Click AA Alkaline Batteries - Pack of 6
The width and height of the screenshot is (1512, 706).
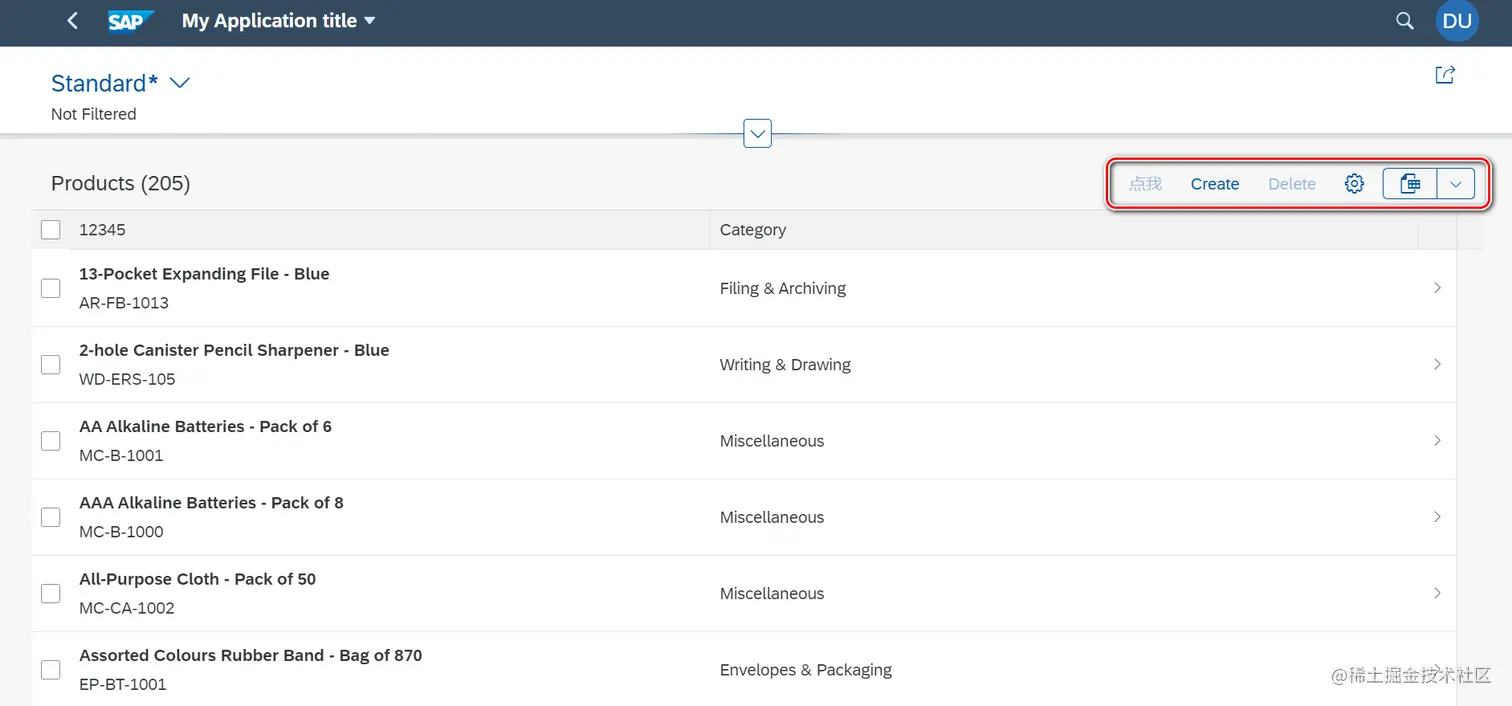205,426
